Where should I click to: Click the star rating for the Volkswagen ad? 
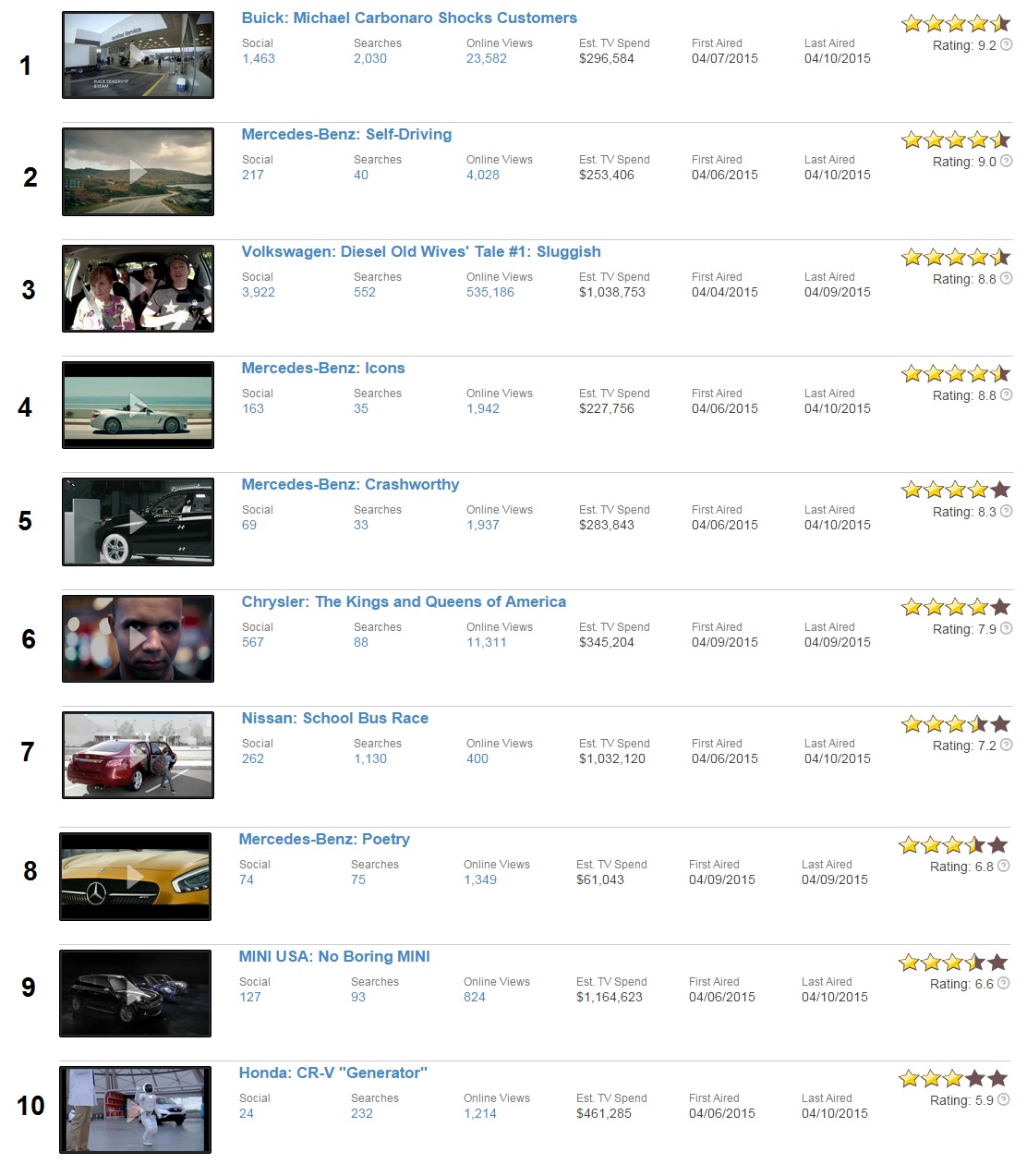tap(956, 257)
